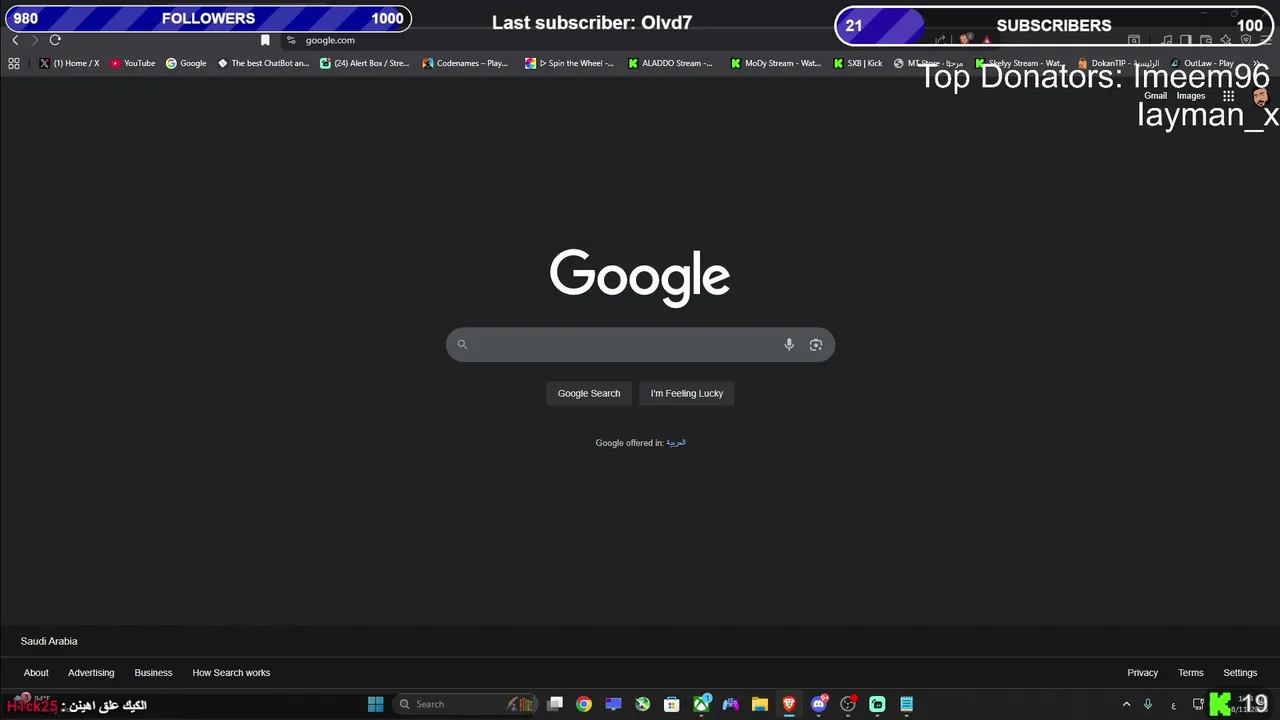This screenshot has width=1280, height=720.
Task: Reload the page with the refresh icon
Action: click(x=55, y=40)
